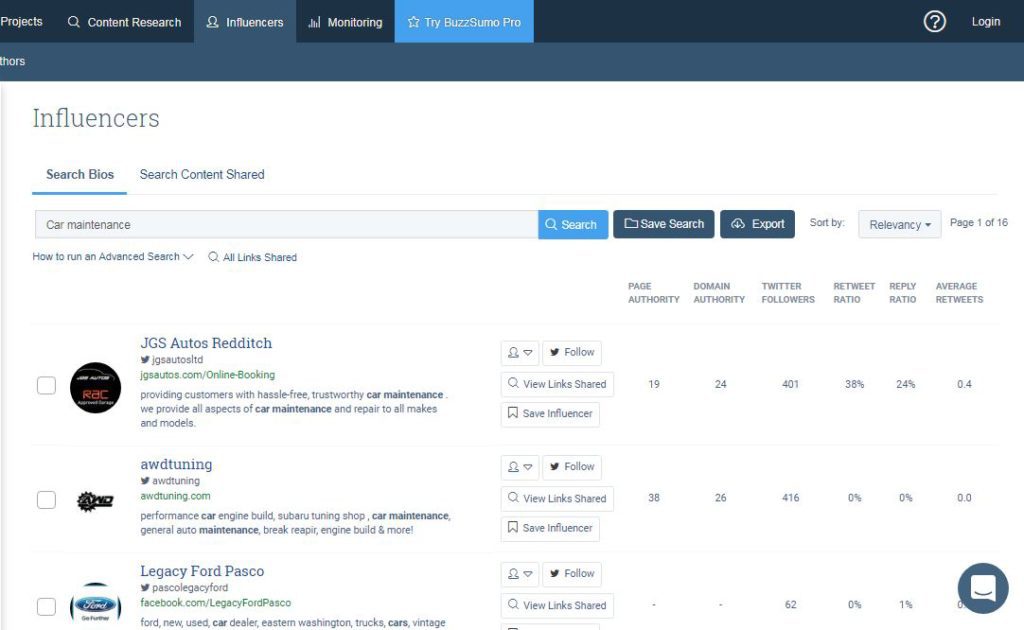Click the Export button

(758, 224)
